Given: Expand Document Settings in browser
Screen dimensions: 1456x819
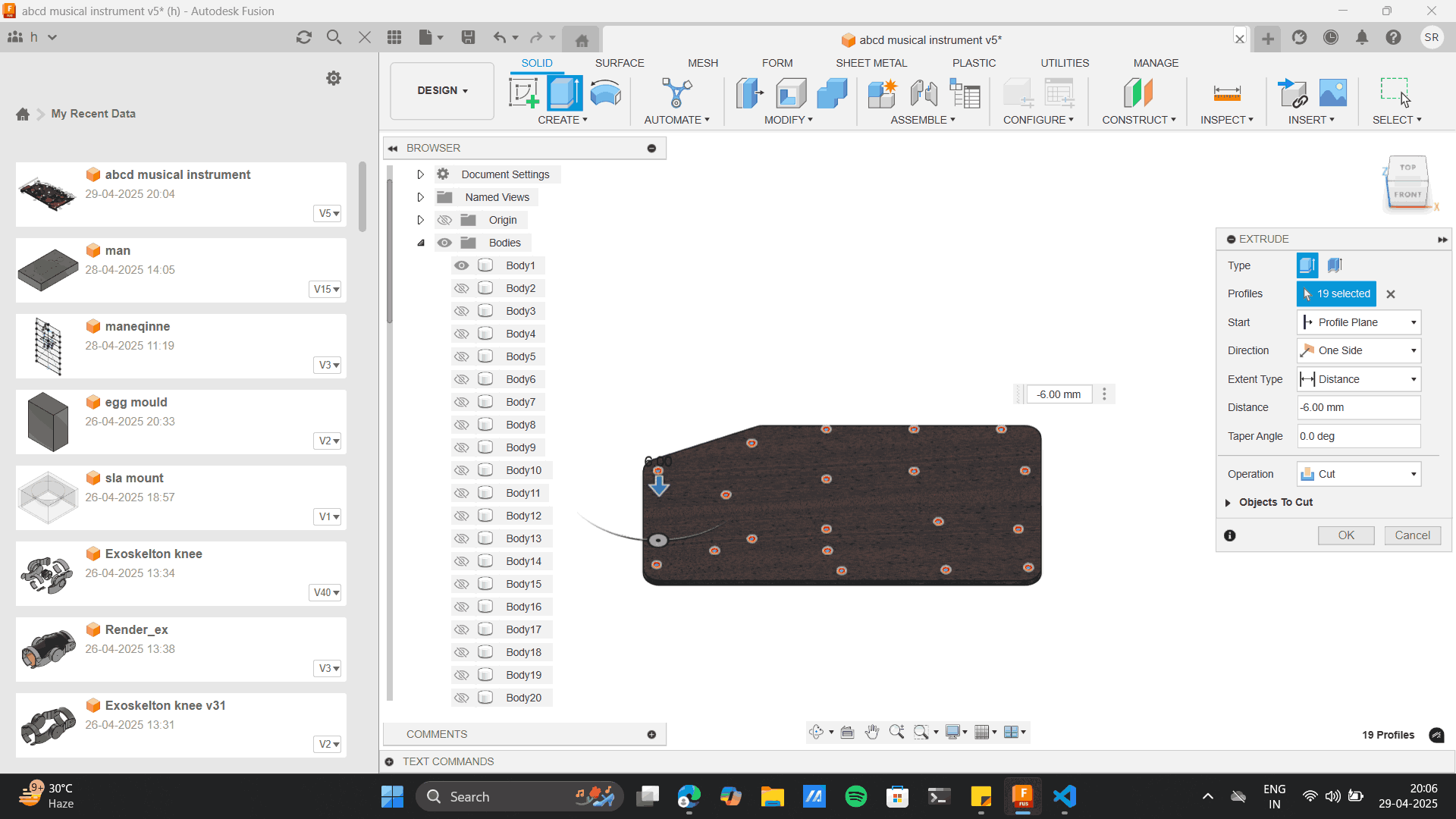Looking at the screenshot, I should (x=420, y=174).
